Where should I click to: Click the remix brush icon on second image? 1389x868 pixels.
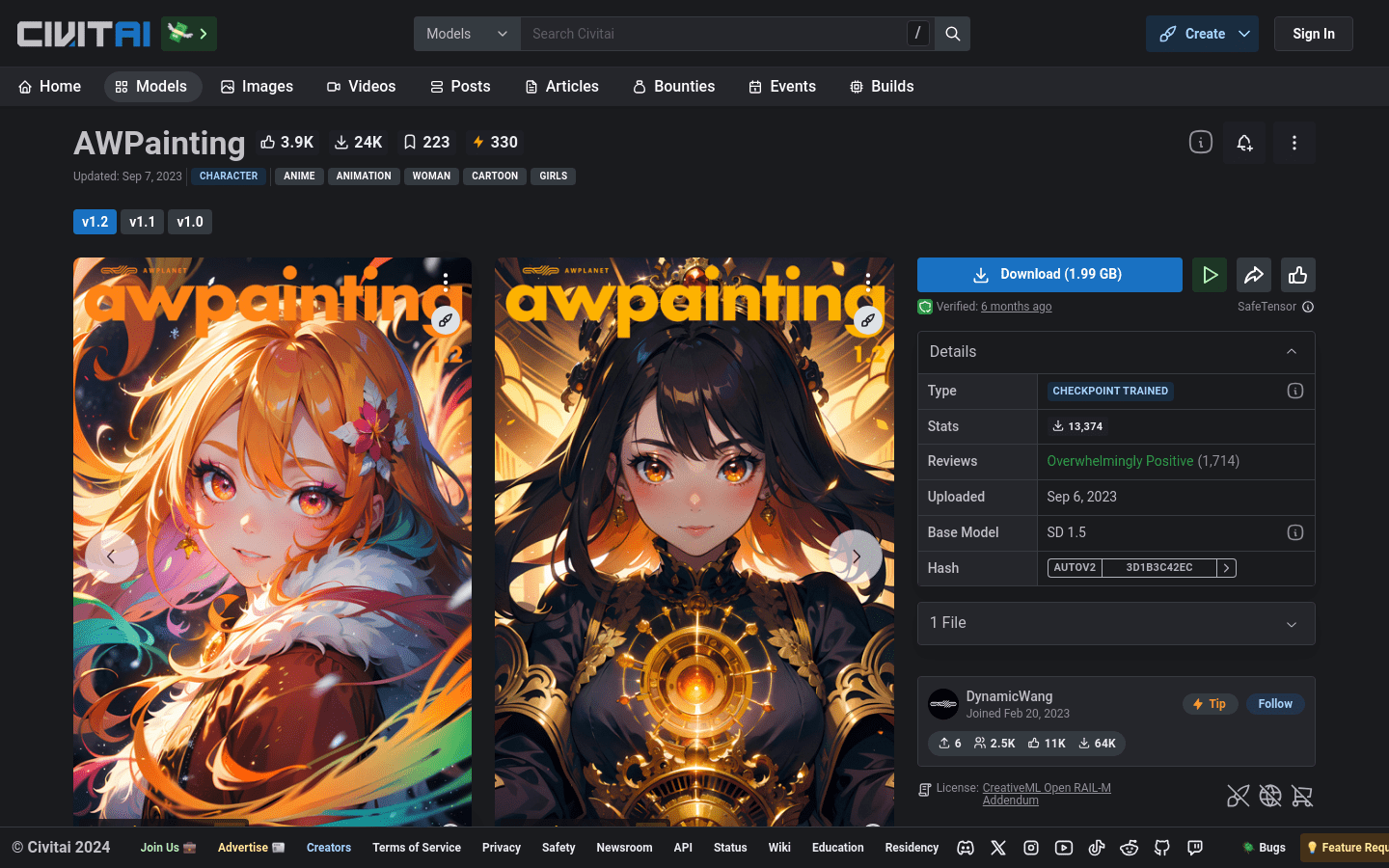[x=868, y=320]
